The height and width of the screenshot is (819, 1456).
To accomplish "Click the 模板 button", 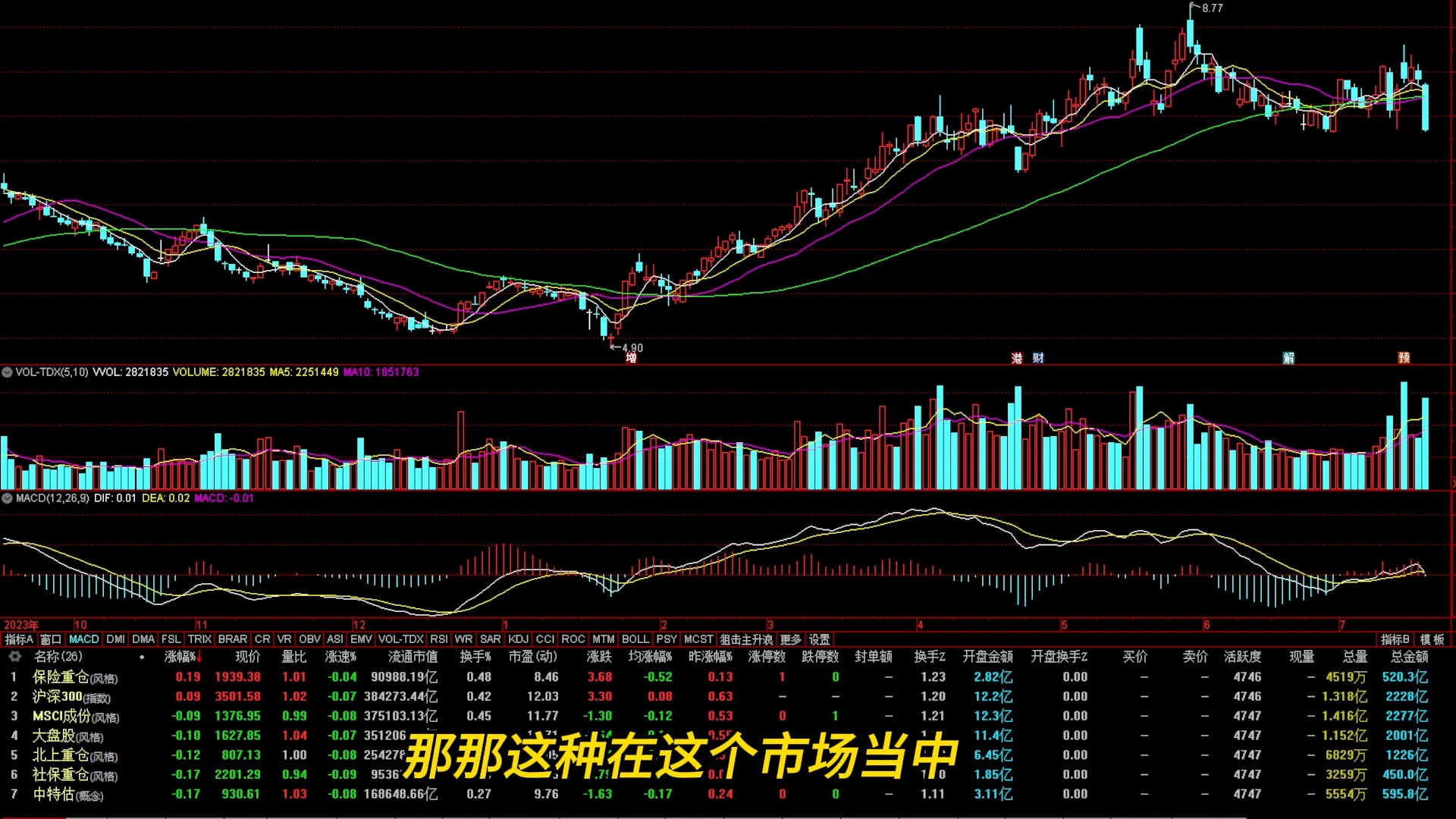I will coord(1432,639).
